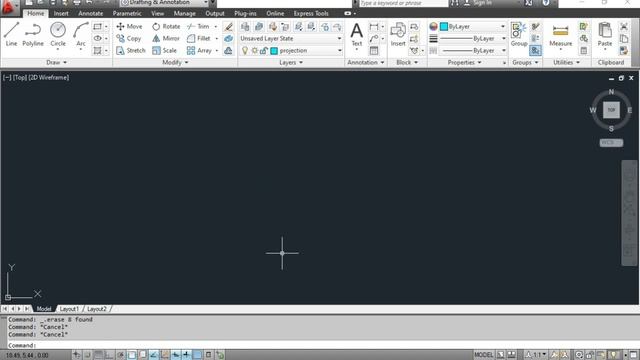Switch to the View ribbon tab
Screen dimensions: 640x360
point(158,13)
